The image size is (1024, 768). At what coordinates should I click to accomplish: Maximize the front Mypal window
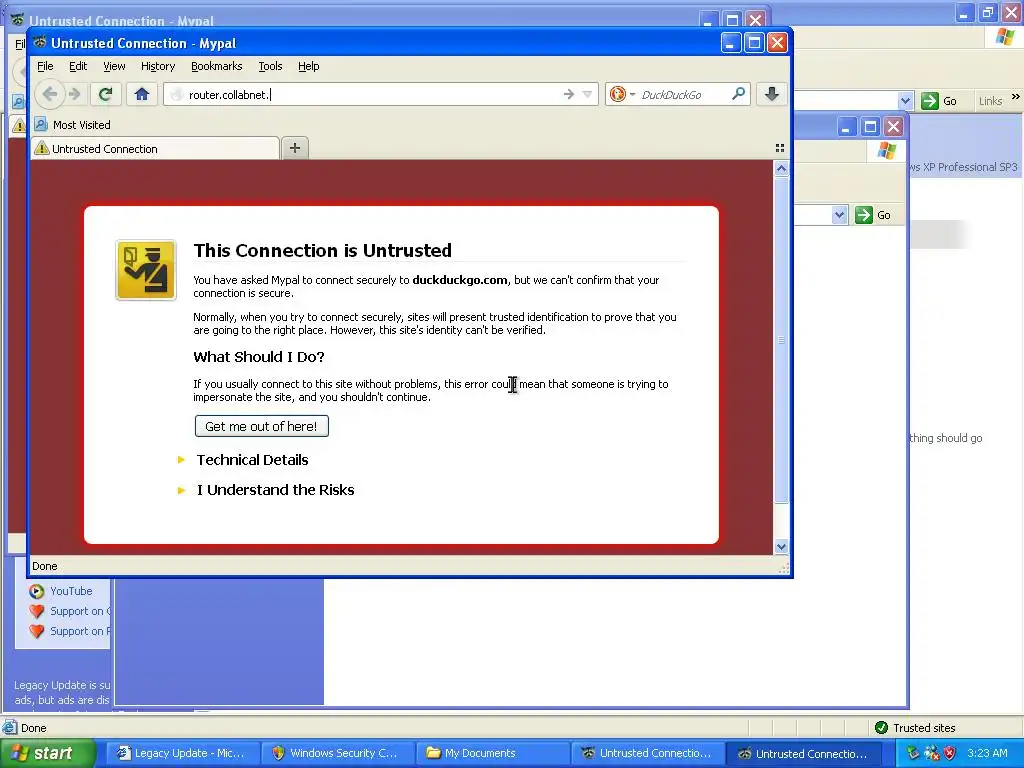click(x=754, y=43)
